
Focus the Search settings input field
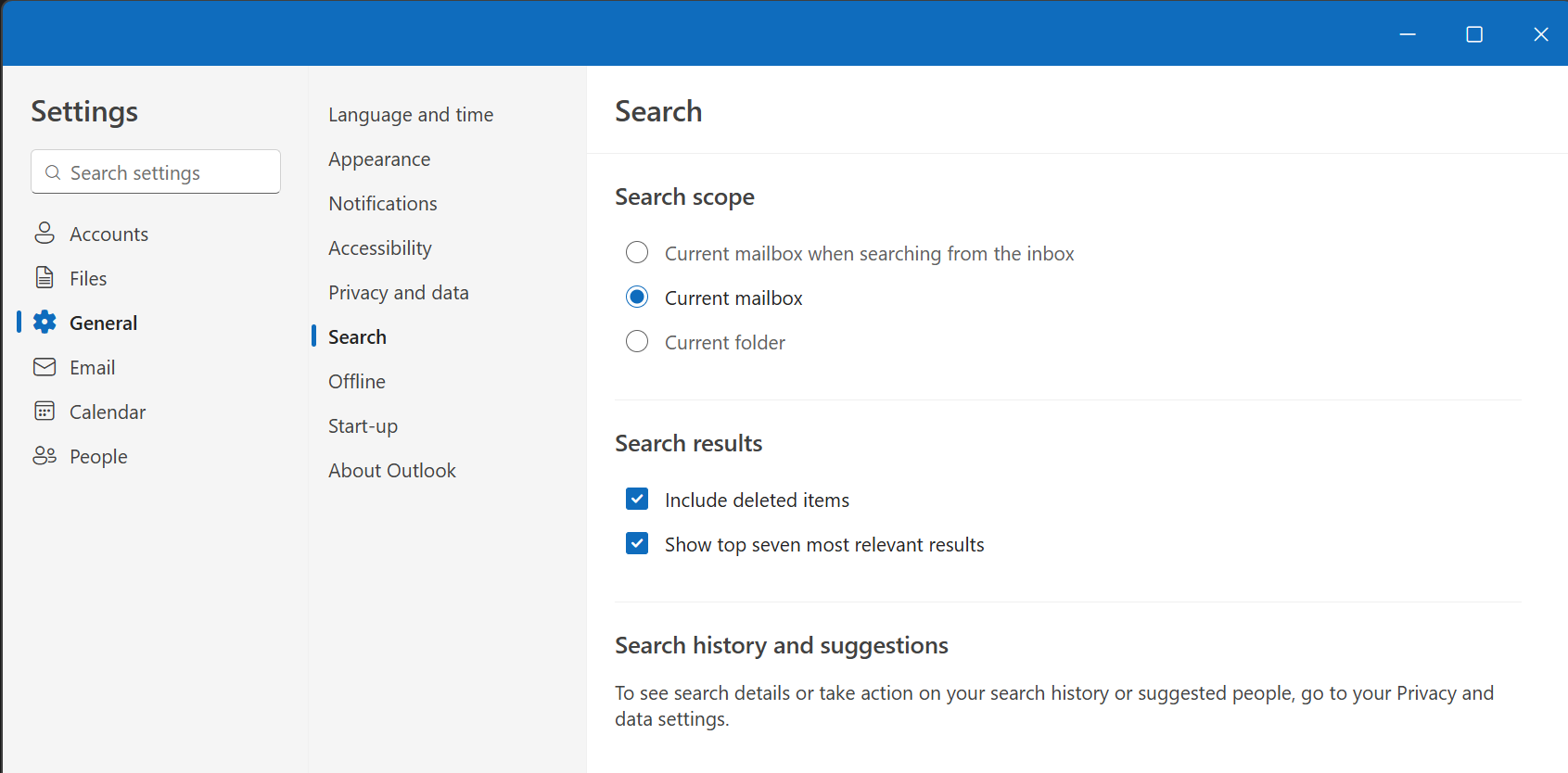[167, 172]
